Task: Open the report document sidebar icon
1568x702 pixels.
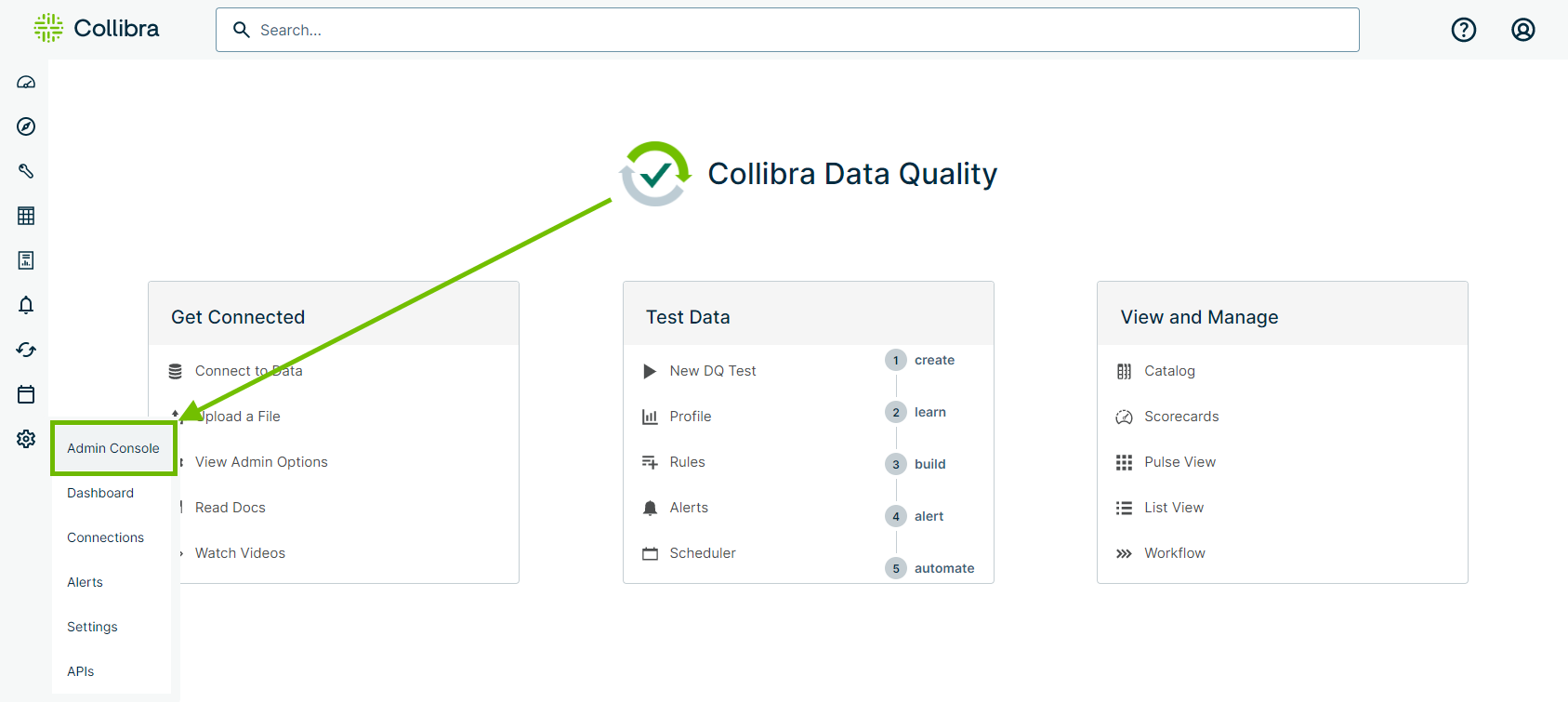Action: 26,260
